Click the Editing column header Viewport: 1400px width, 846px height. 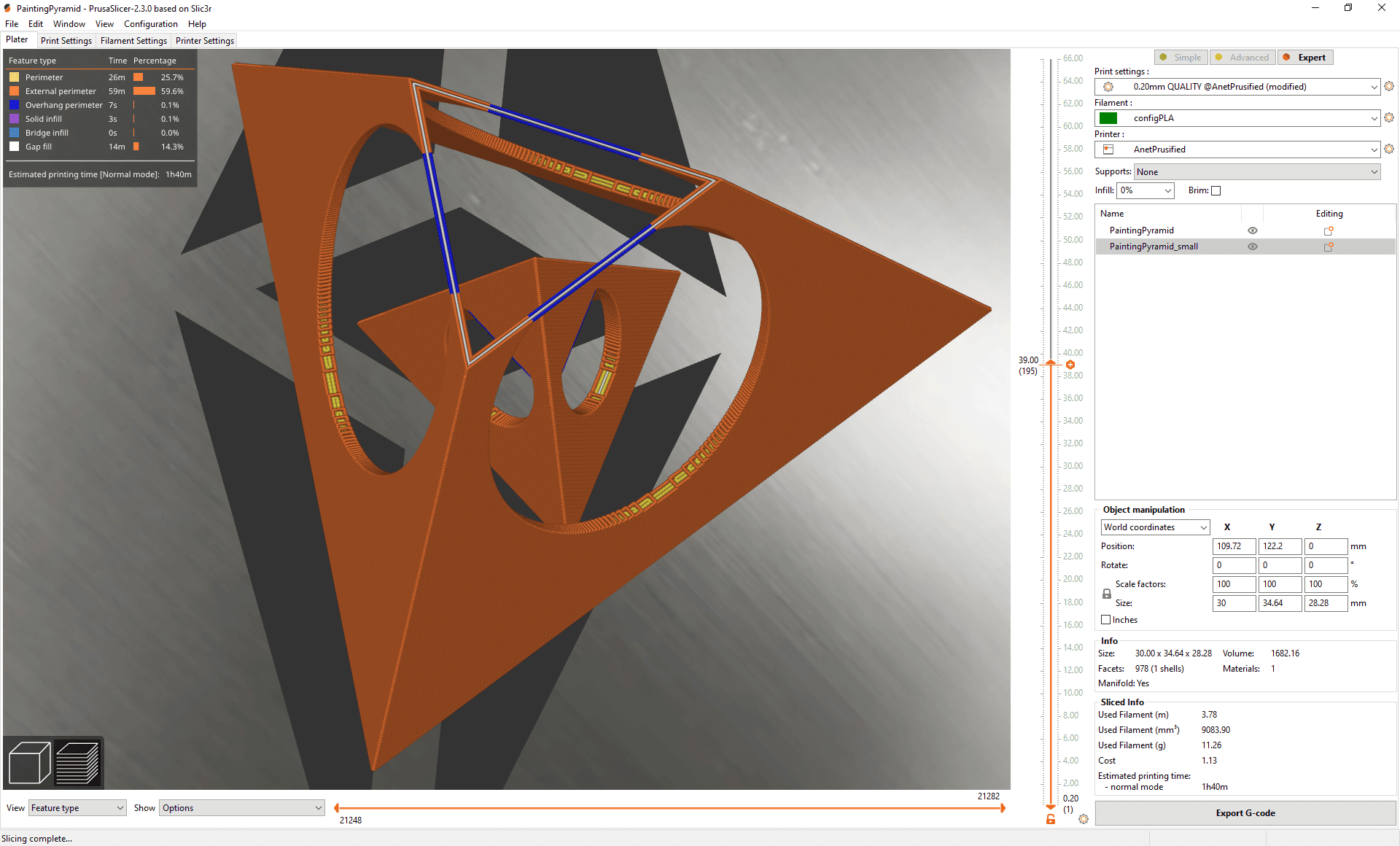tap(1329, 214)
